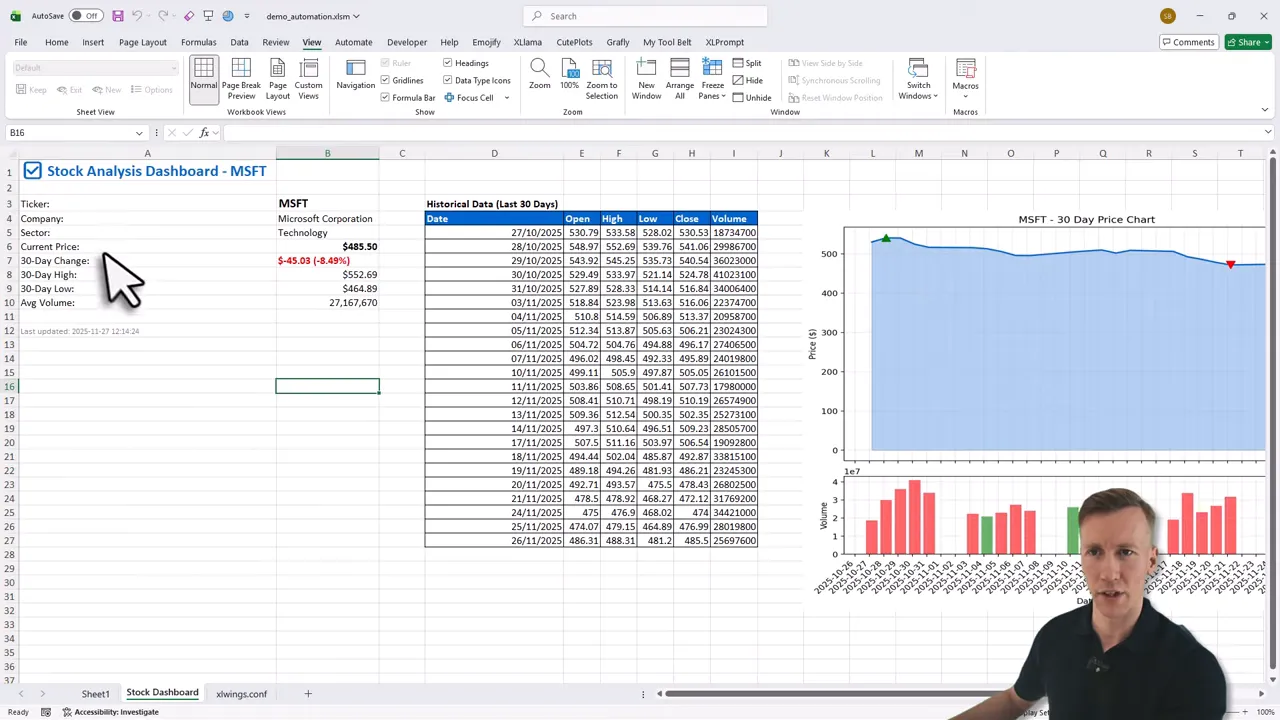Uncheck the Gridlines checkbox
Image resolution: width=1280 pixels, height=720 pixels.
[386, 80]
